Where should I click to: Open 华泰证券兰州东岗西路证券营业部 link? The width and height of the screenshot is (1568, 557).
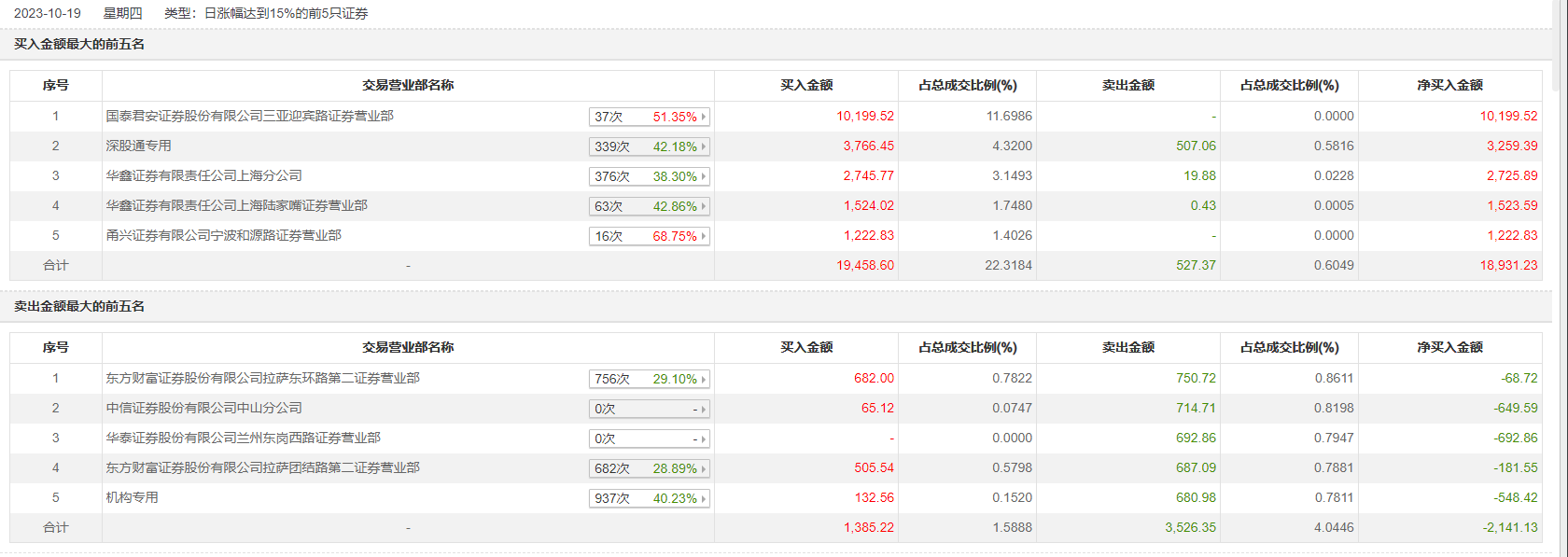point(243,438)
